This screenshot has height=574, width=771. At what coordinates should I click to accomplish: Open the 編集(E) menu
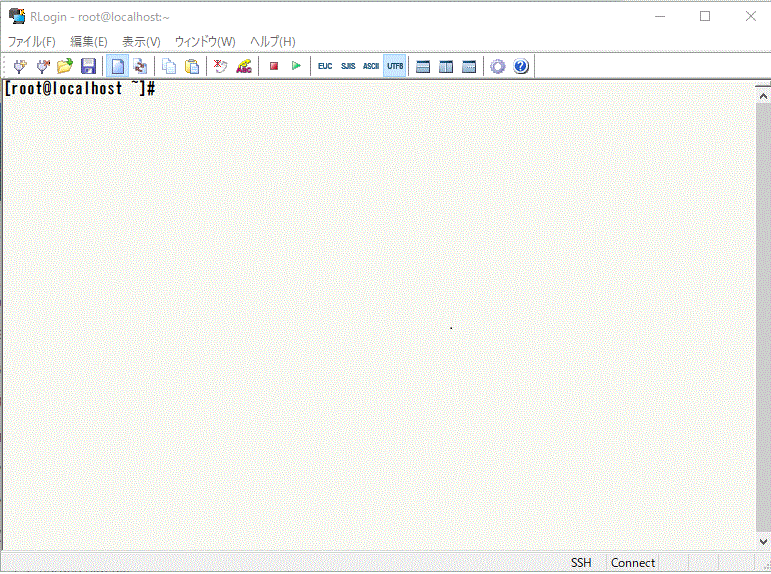[89, 42]
